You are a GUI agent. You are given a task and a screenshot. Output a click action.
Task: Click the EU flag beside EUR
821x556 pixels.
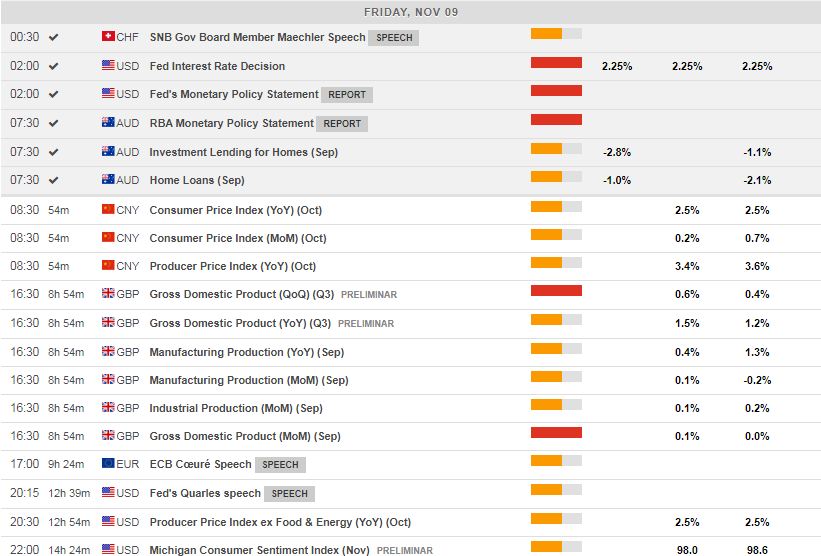[108, 464]
